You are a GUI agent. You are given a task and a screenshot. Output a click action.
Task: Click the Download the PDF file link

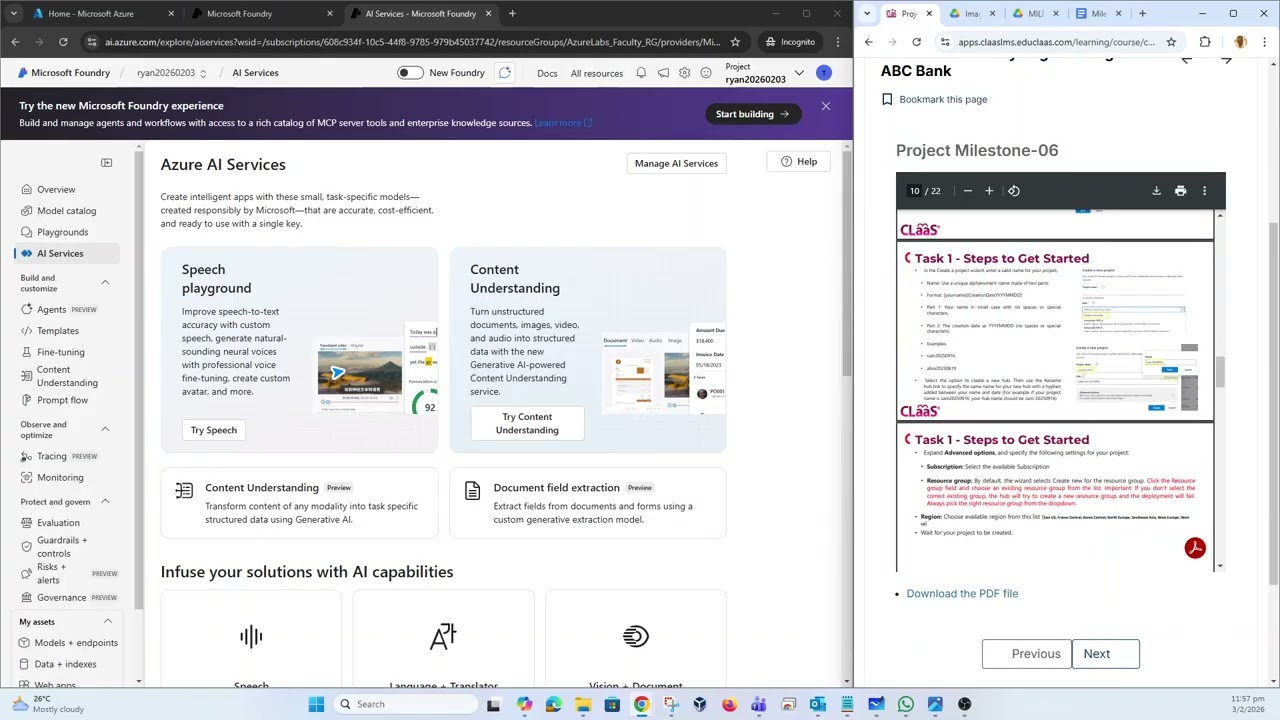[x=962, y=594]
